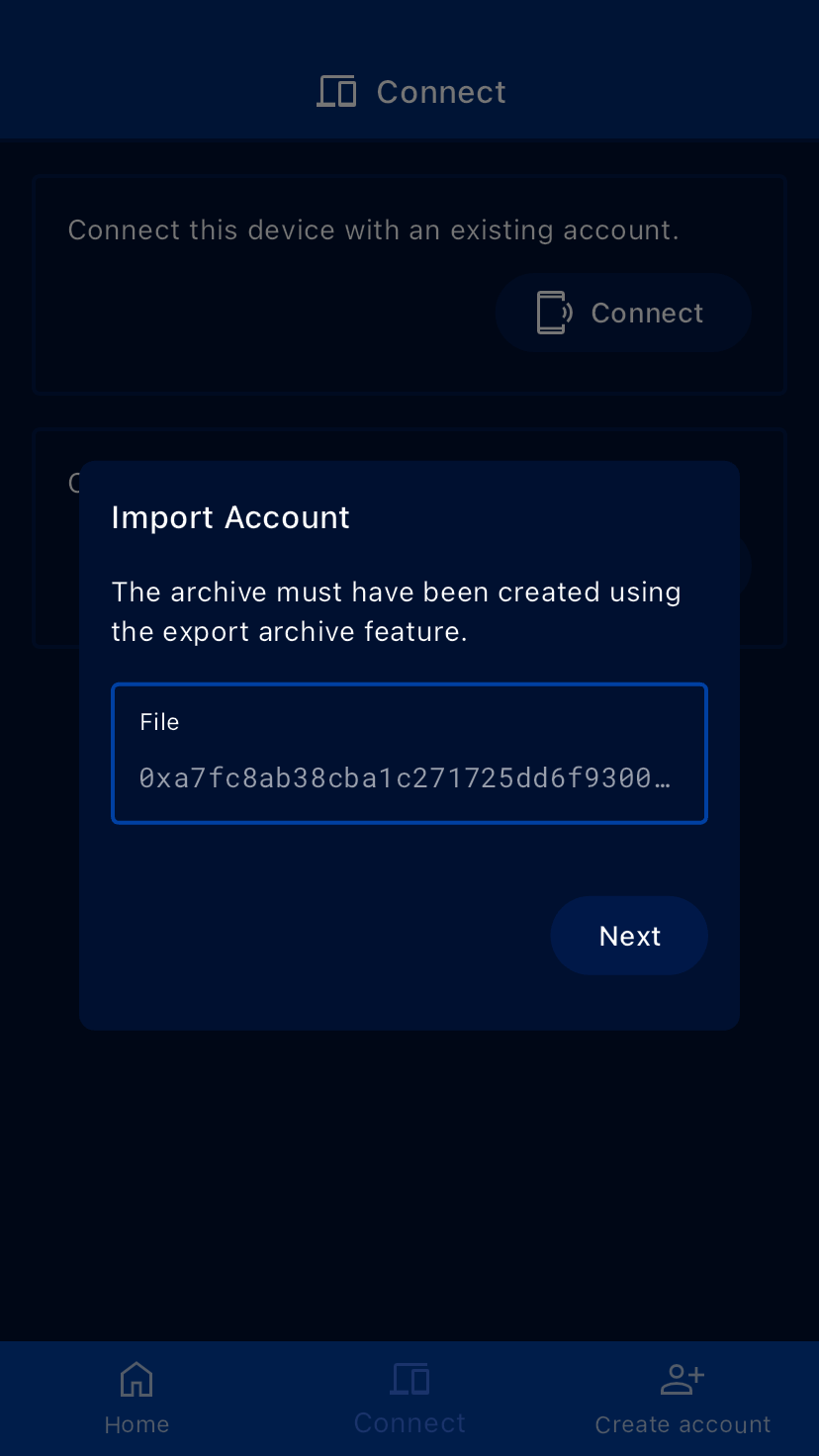This screenshot has height=1456, width=819.
Task: Click the Connect devices icon in bottom bar
Action: pos(409,1378)
